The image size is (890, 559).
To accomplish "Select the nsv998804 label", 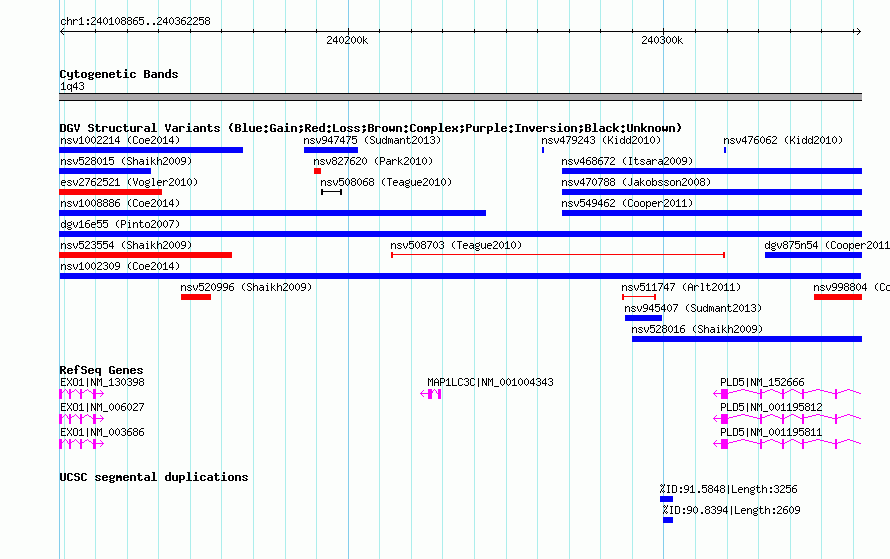I will click(851, 287).
